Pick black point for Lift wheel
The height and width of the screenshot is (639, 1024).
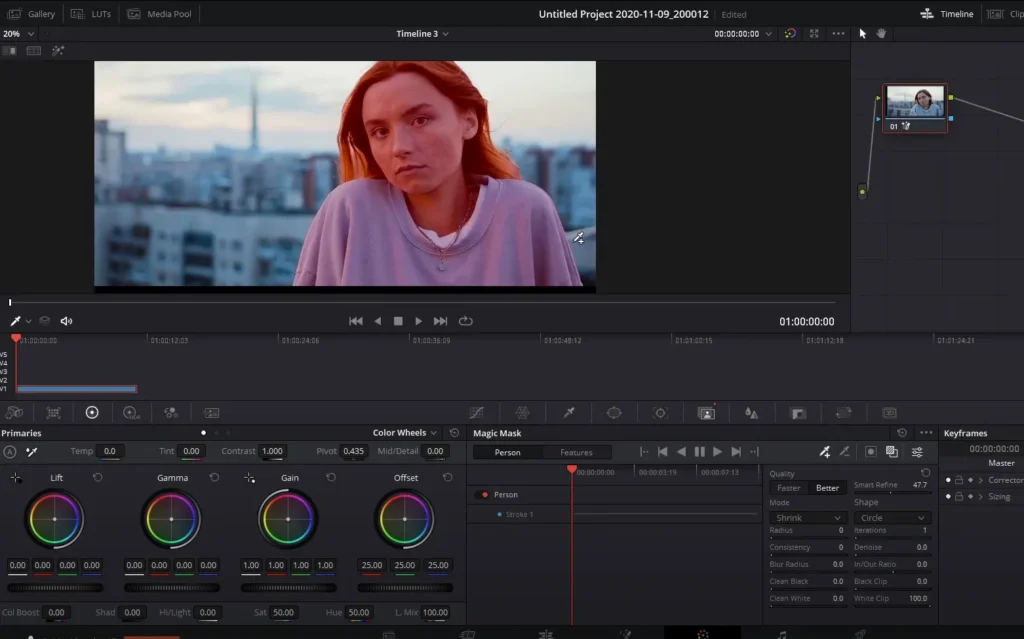(16, 478)
